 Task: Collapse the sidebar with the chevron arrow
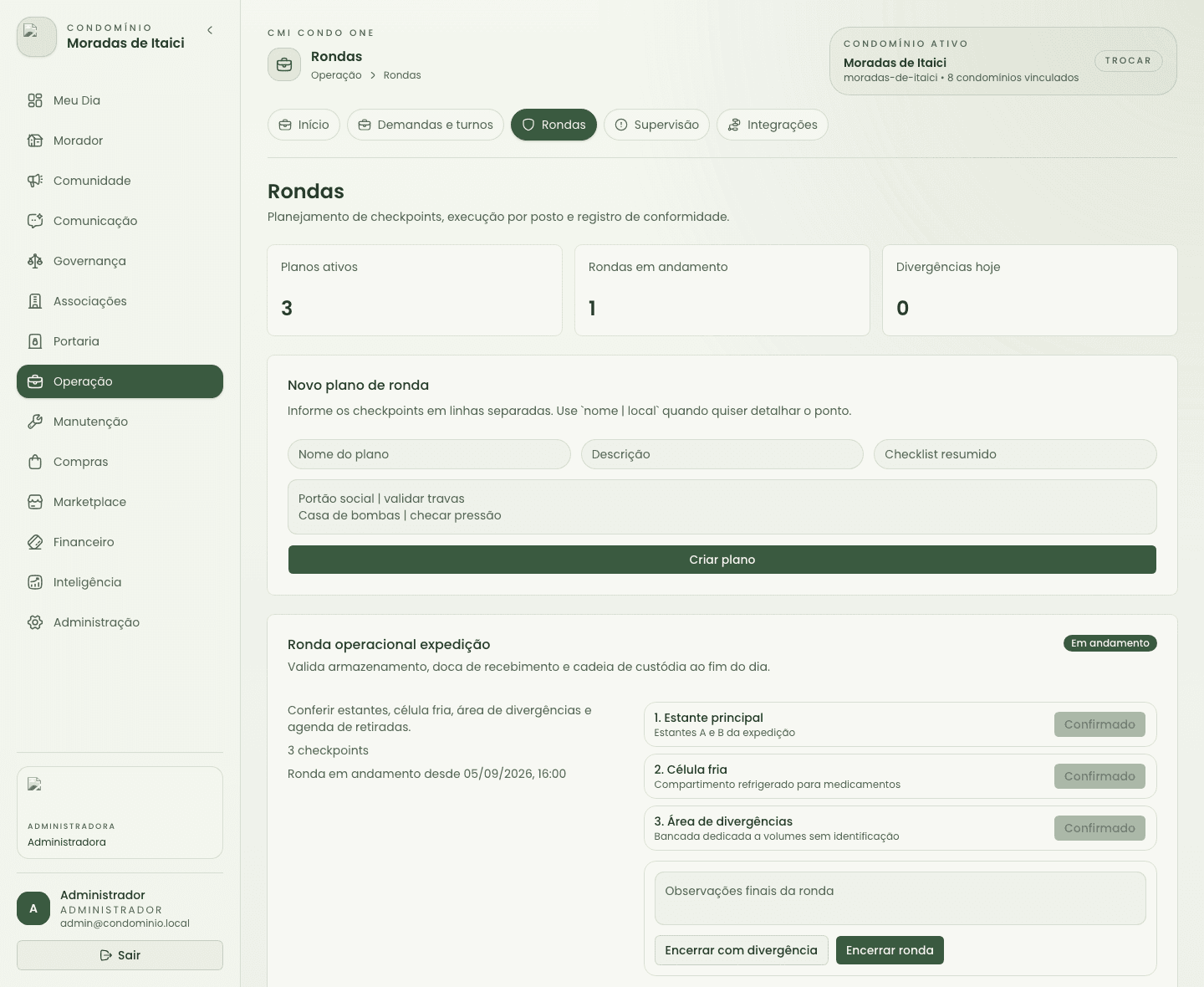pyautogui.click(x=210, y=30)
